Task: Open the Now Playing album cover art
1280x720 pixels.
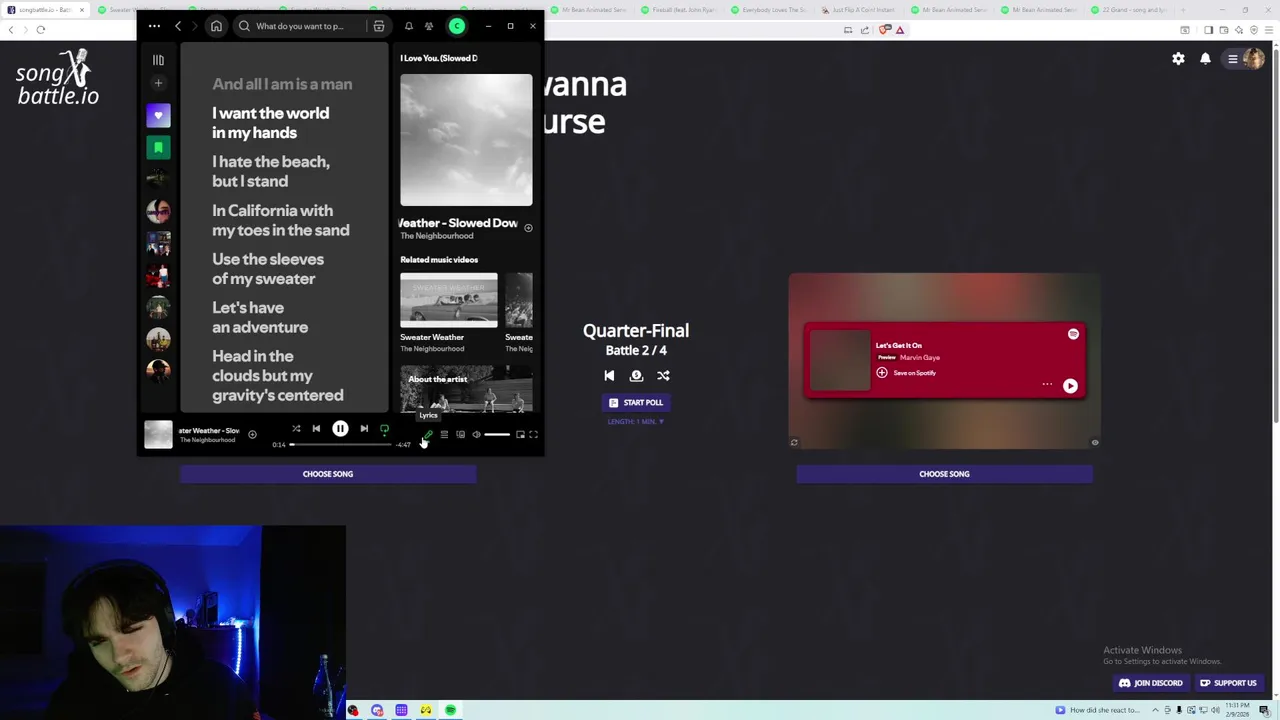Action: click(466, 140)
